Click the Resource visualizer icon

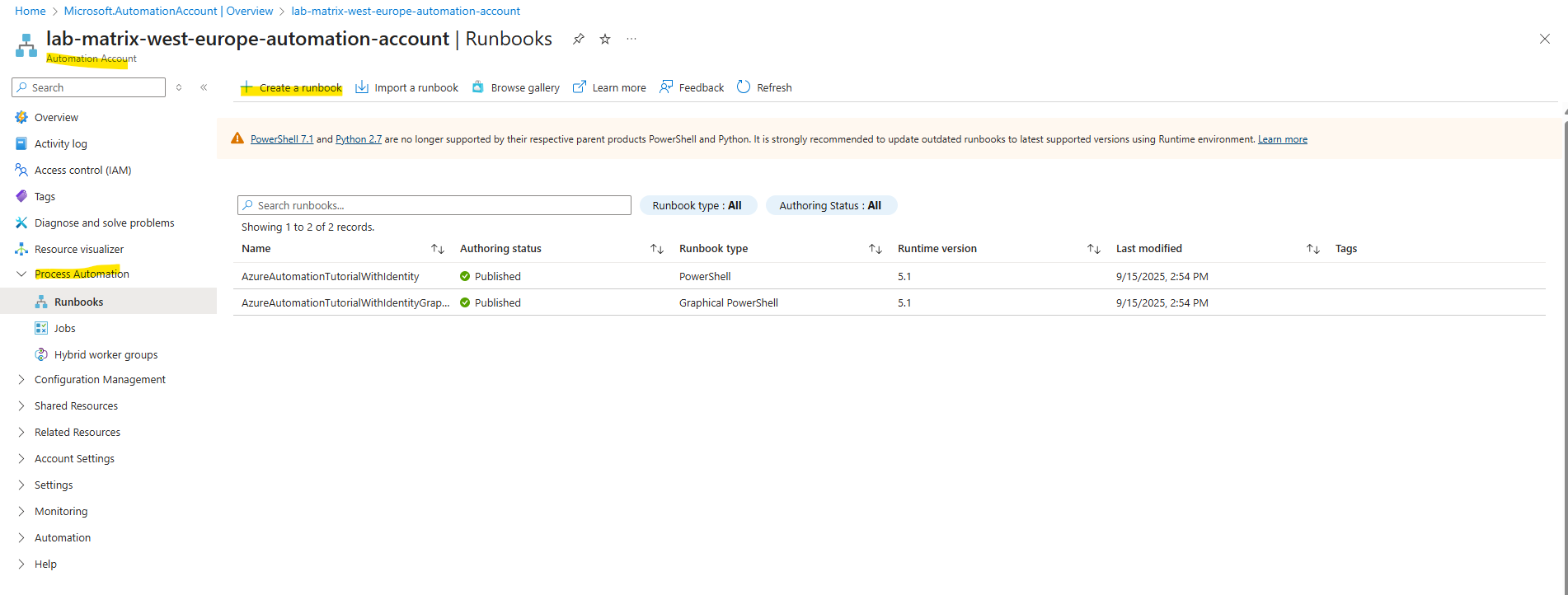(x=21, y=249)
